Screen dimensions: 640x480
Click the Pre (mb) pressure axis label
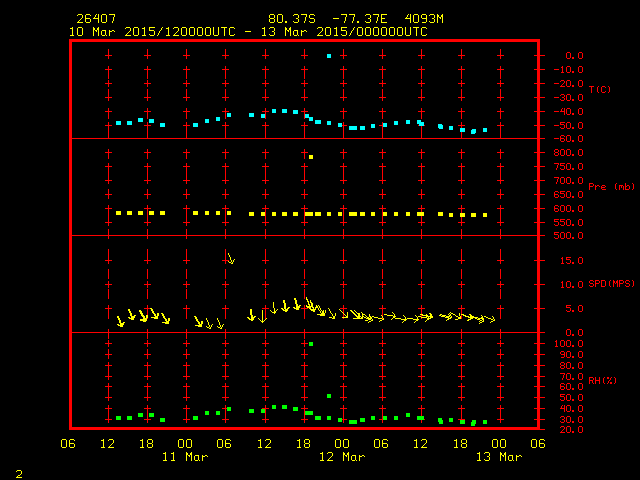(611, 187)
